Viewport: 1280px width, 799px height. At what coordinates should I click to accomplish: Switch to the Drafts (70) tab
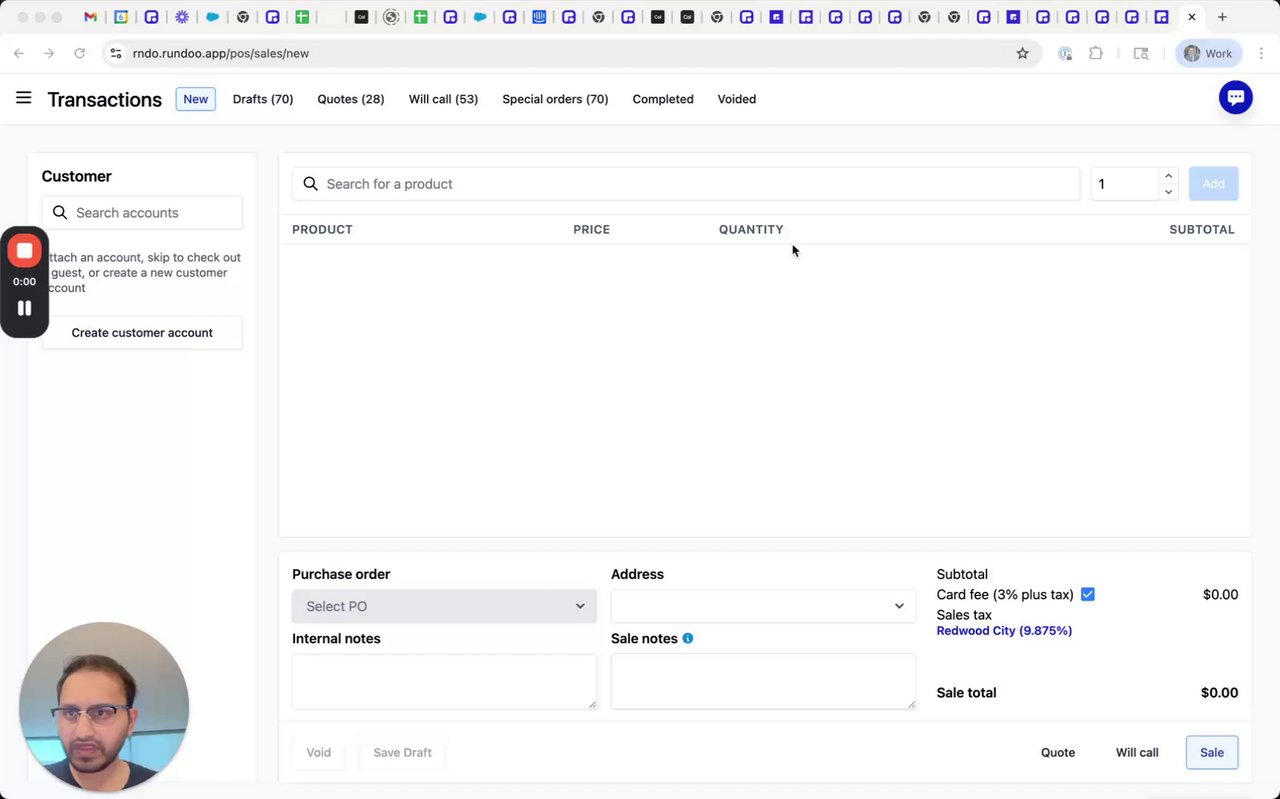263,99
